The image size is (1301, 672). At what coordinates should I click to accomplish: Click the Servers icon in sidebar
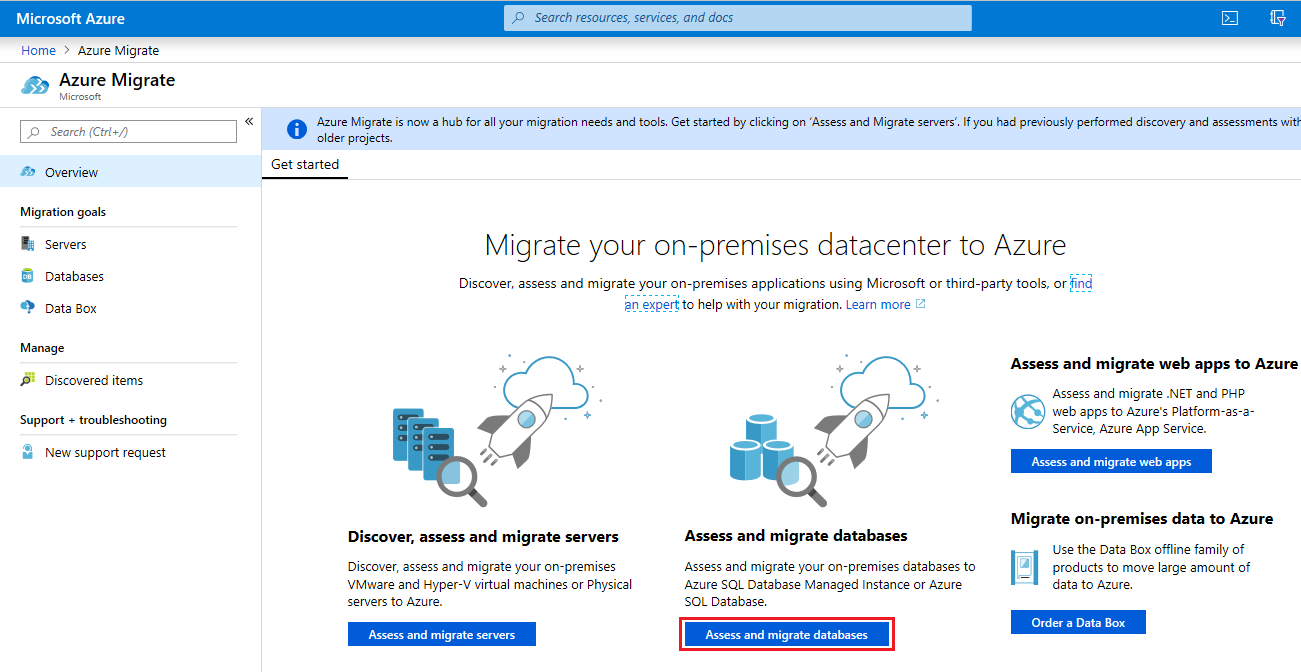coord(28,244)
